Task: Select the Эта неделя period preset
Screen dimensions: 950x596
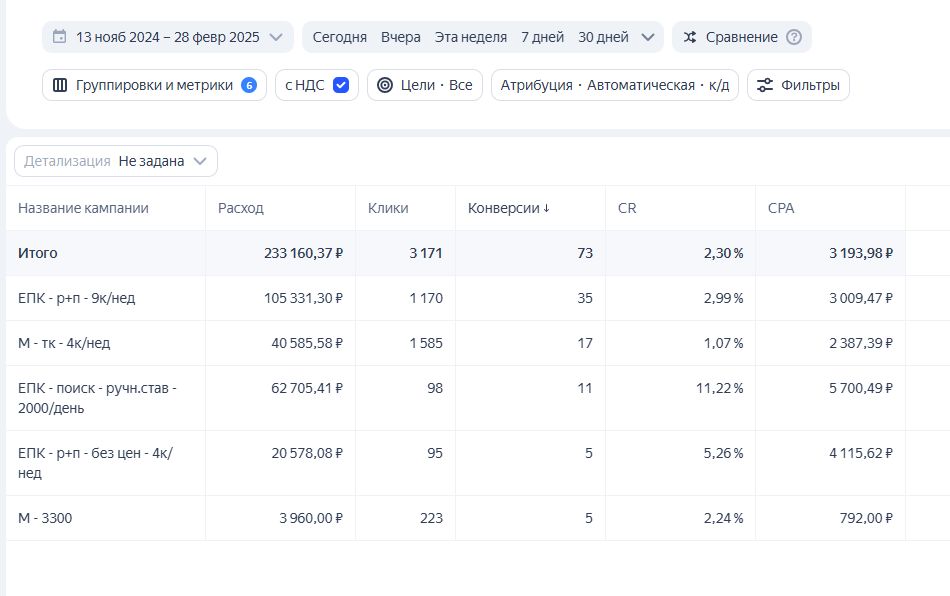Action: coord(470,37)
